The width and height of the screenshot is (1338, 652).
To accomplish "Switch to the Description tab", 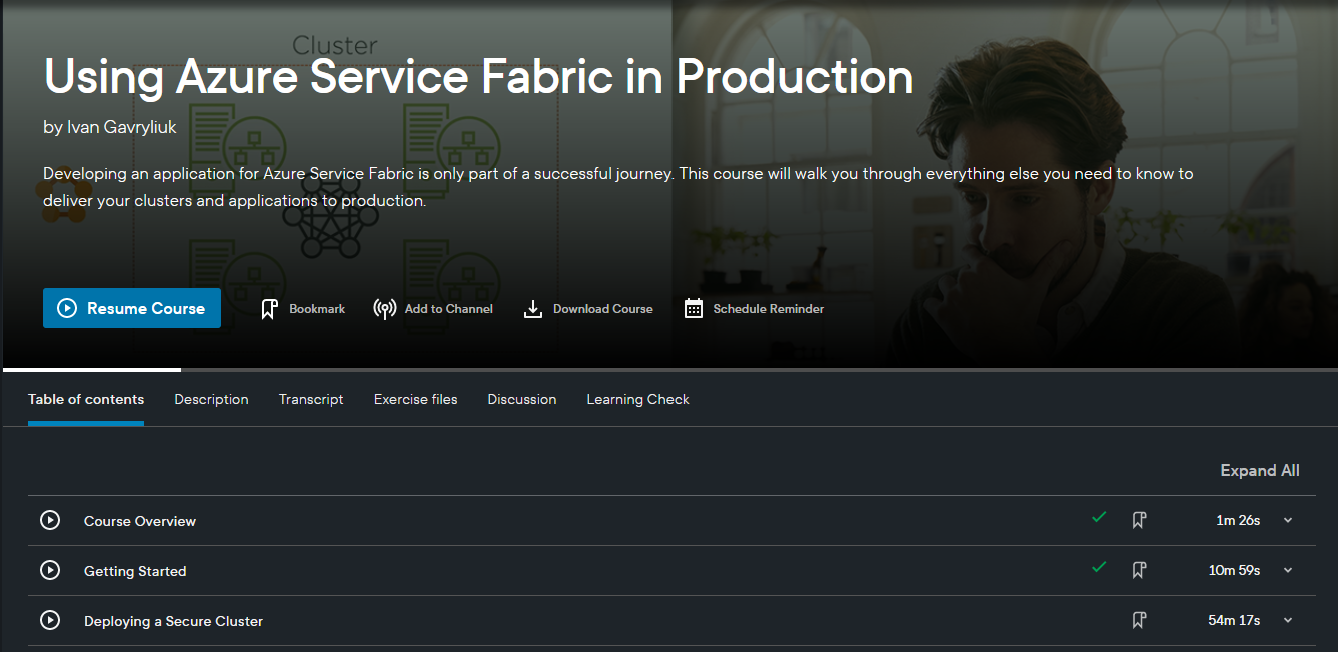I will pyautogui.click(x=211, y=399).
